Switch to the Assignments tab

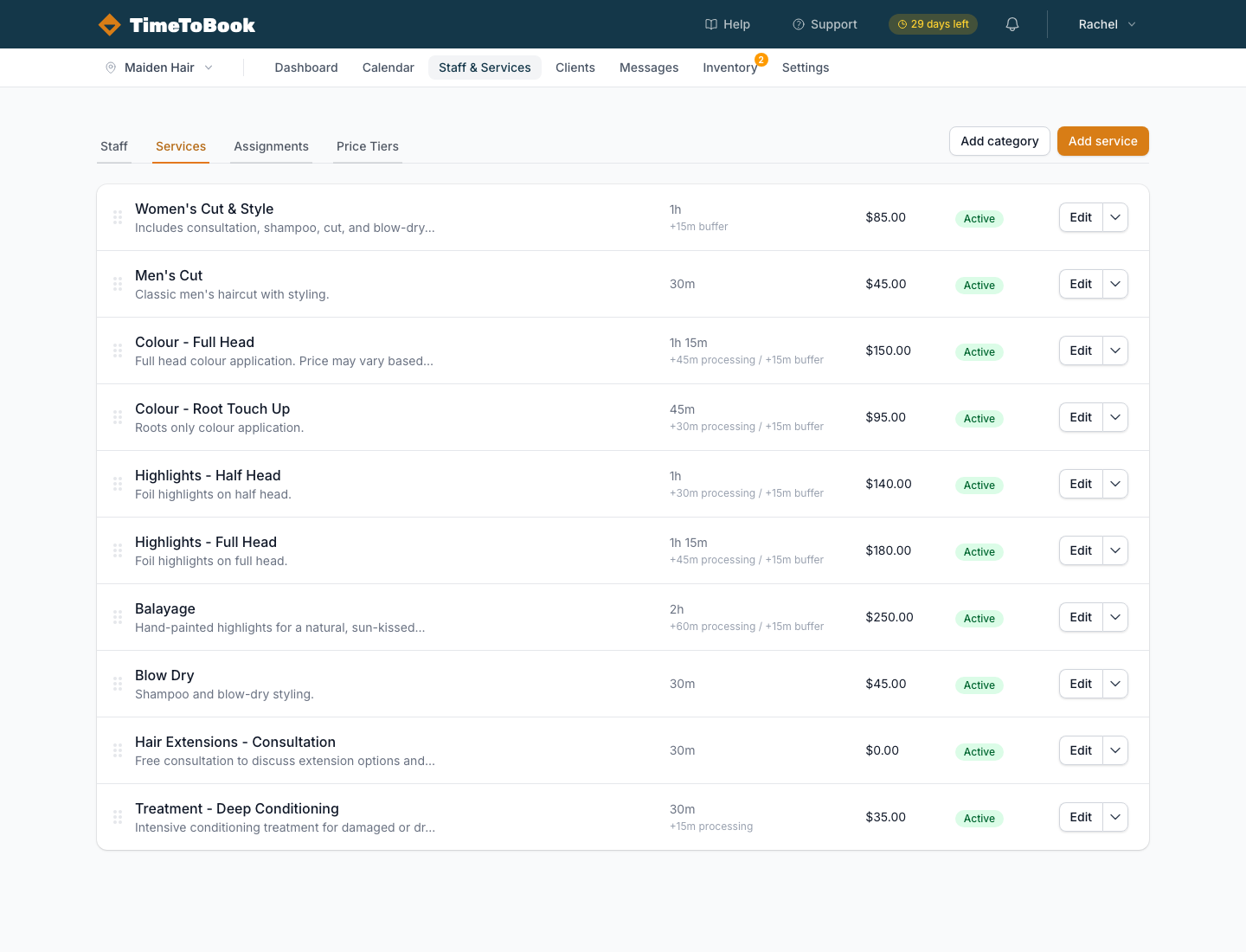(x=271, y=146)
